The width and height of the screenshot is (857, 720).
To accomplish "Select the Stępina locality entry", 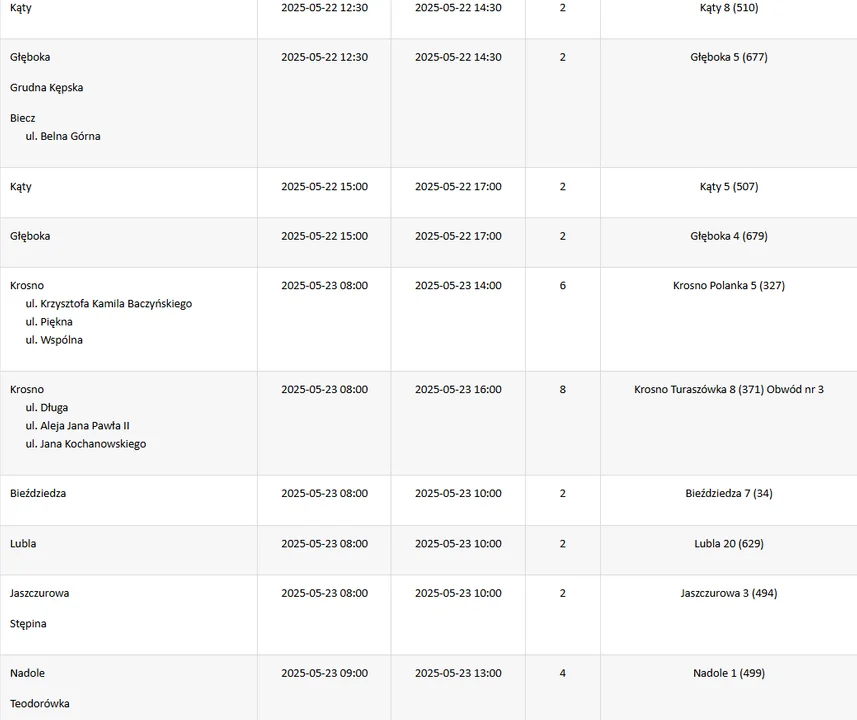I will click(28, 624).
